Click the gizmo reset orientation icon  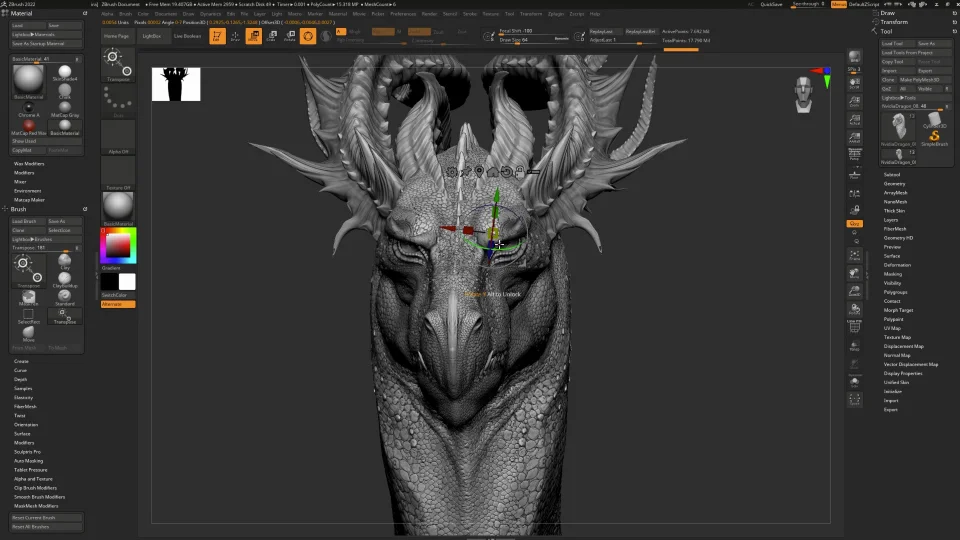pyautogui.click(x=506, y=172)
